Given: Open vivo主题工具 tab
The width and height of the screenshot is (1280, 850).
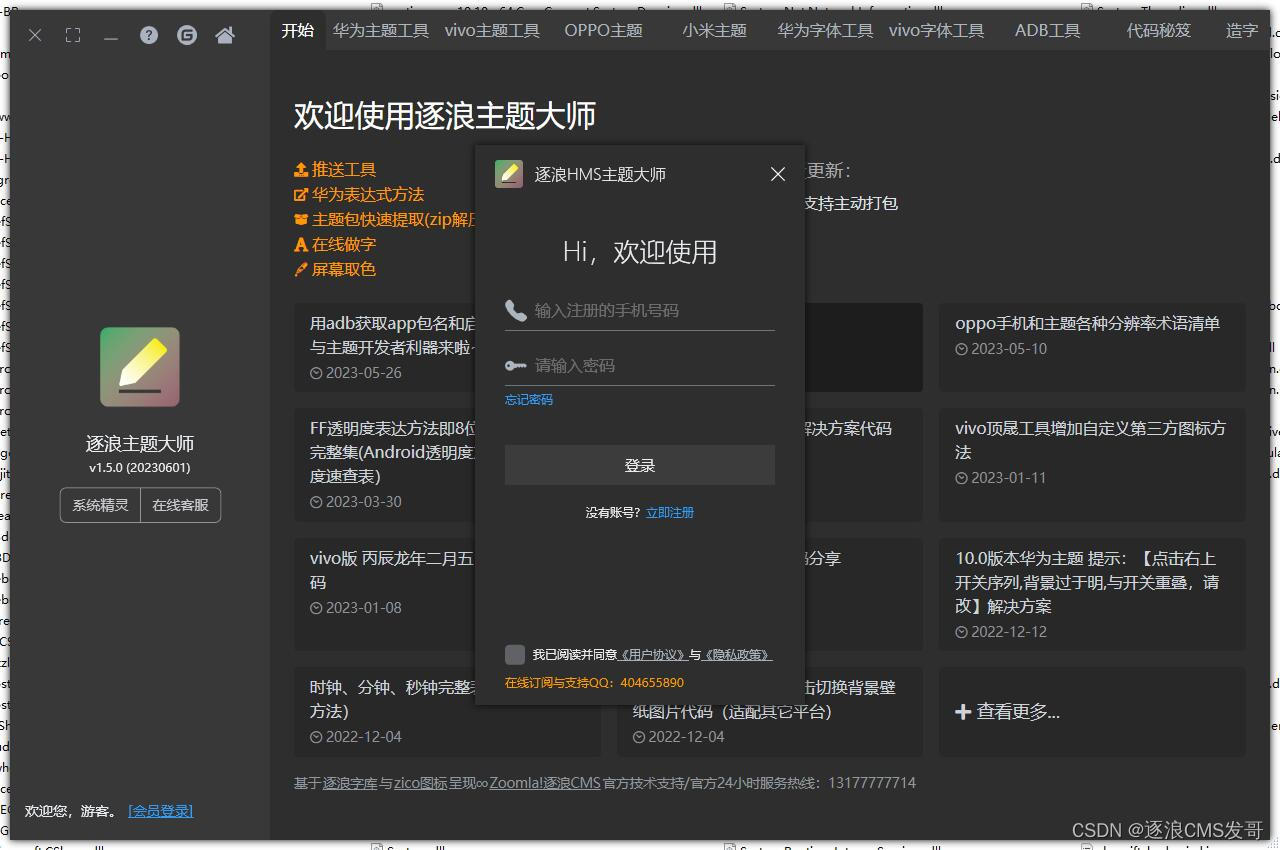Looking at the screenshot, I should click(x=492, y=30).
